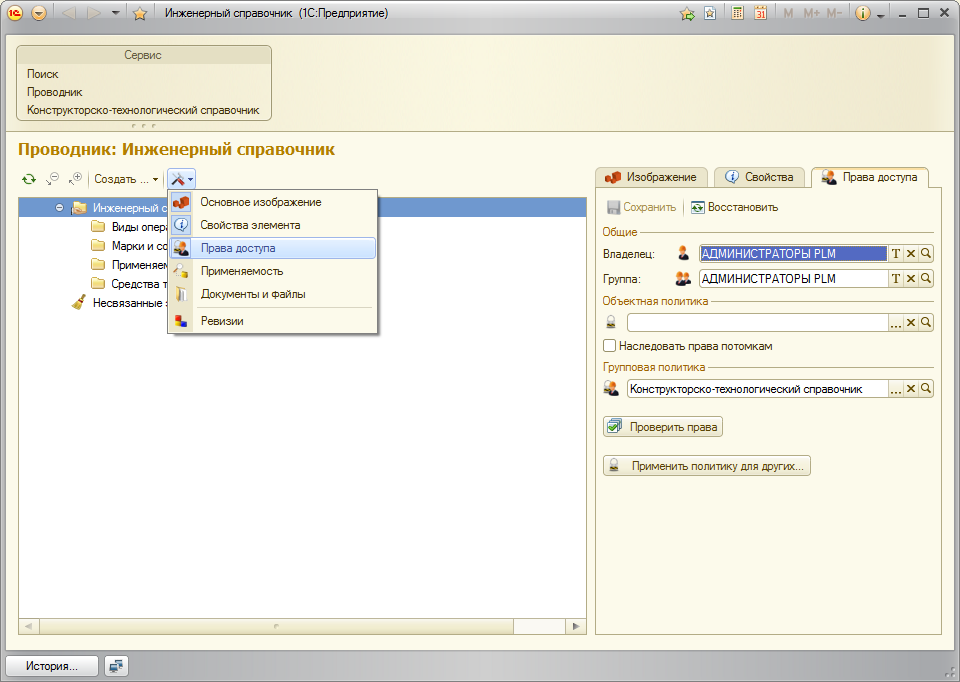Toggle Наследовать права потомкам checkbox
This screenshot has height=682, width=960.
point(609,346)
